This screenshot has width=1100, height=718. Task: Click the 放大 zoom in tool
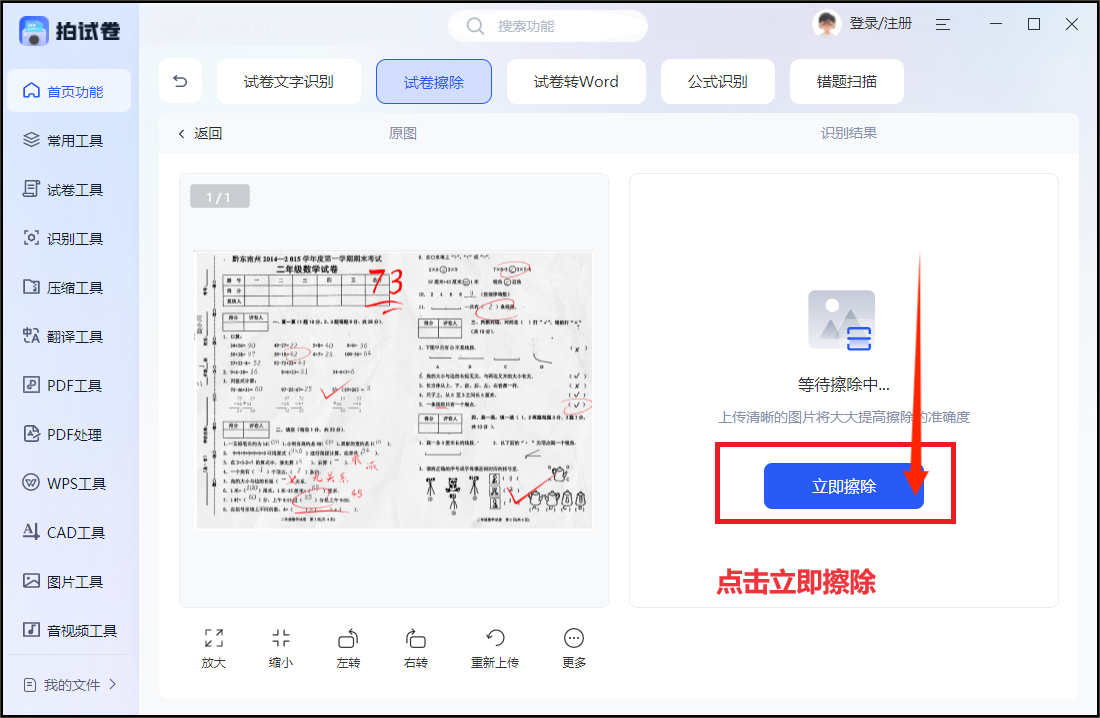pyautogui.click(x=213, y=648)
